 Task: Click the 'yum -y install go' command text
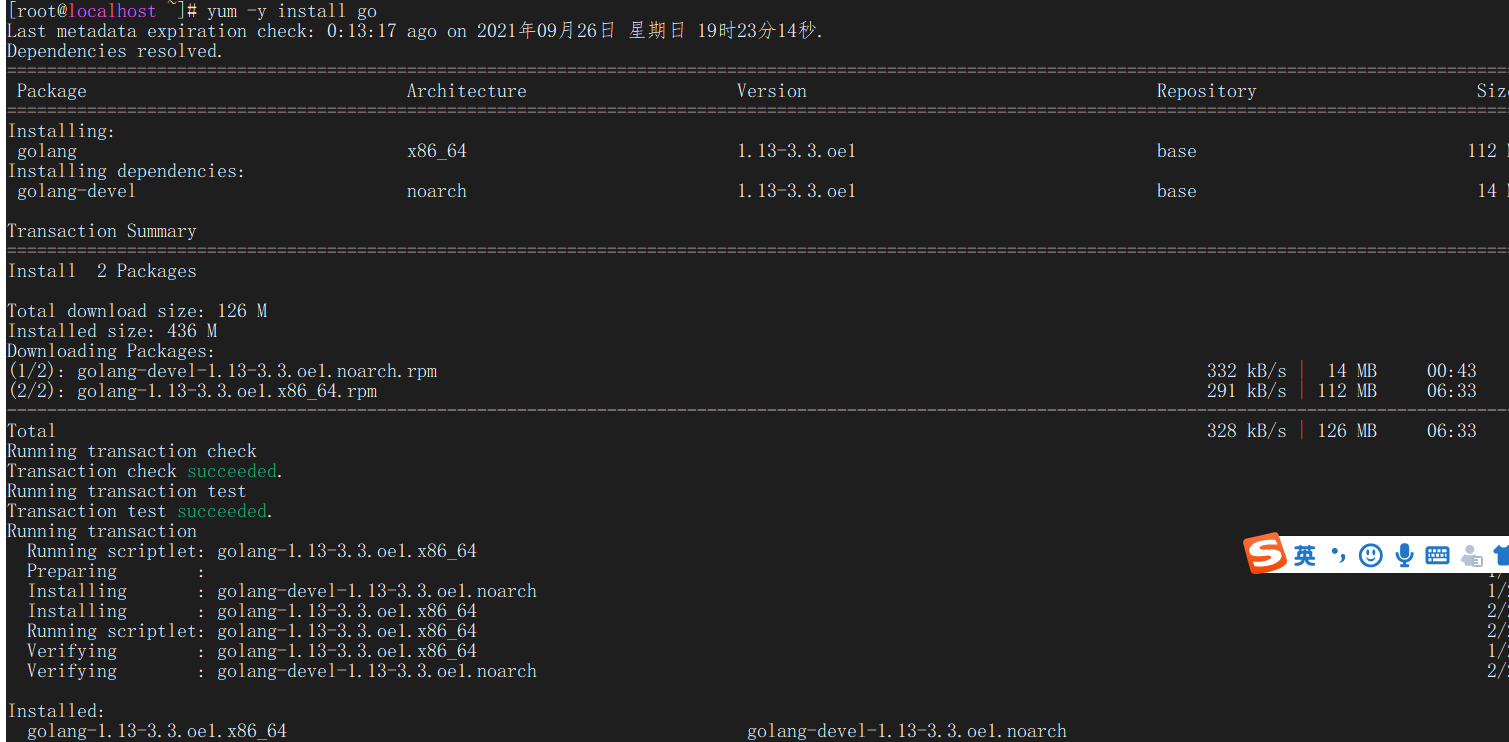pyautogui.click(x=292, y=11)
